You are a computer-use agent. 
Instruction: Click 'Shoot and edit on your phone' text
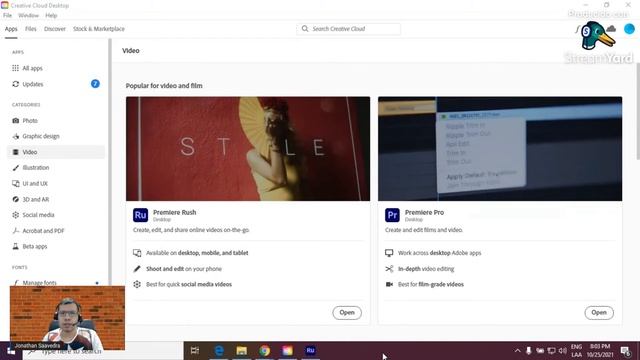tap(184, 269)
